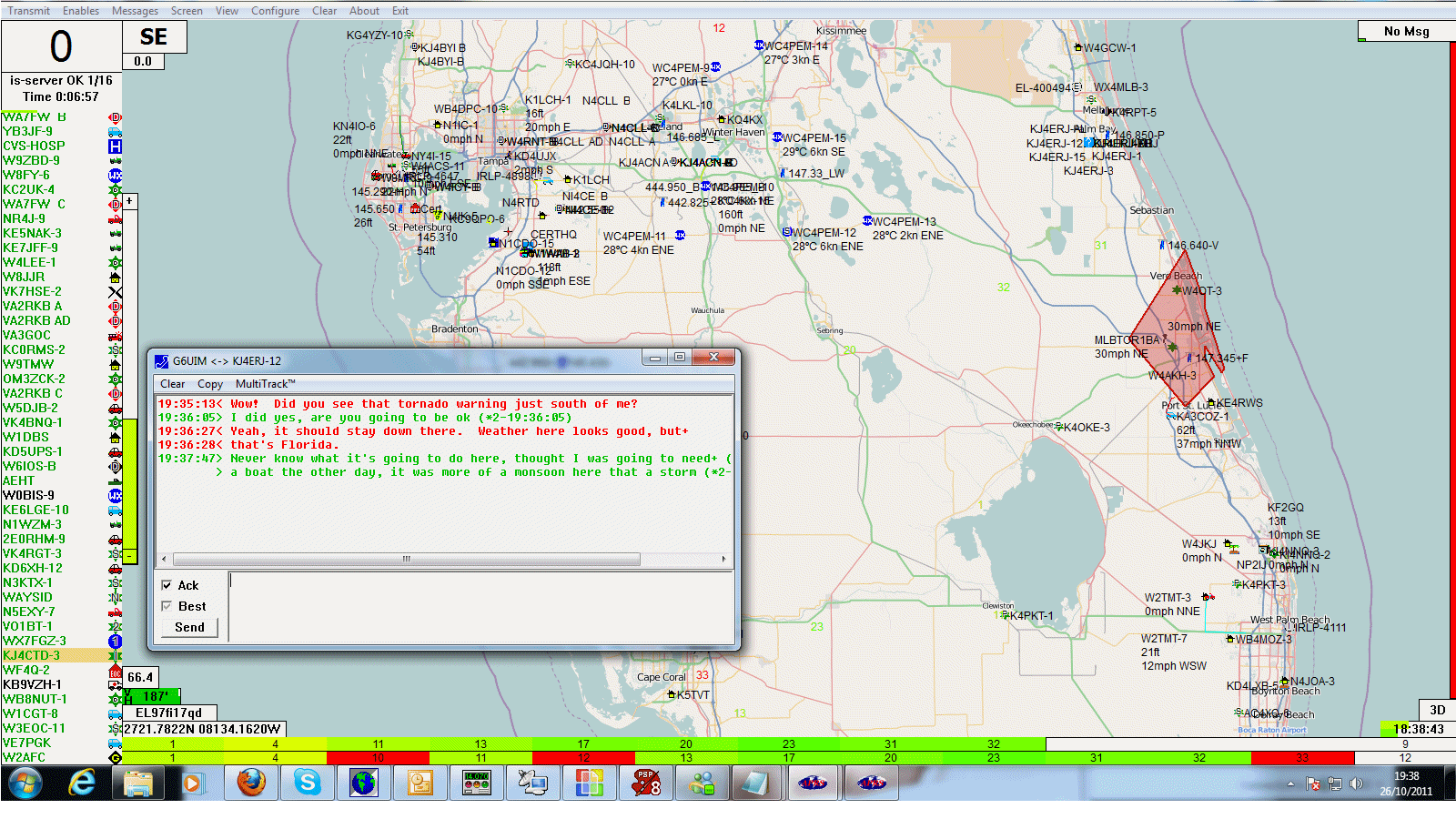
Task: Select the W2TMT-3 station symbol on map
Action: [x=1208, y=597]
